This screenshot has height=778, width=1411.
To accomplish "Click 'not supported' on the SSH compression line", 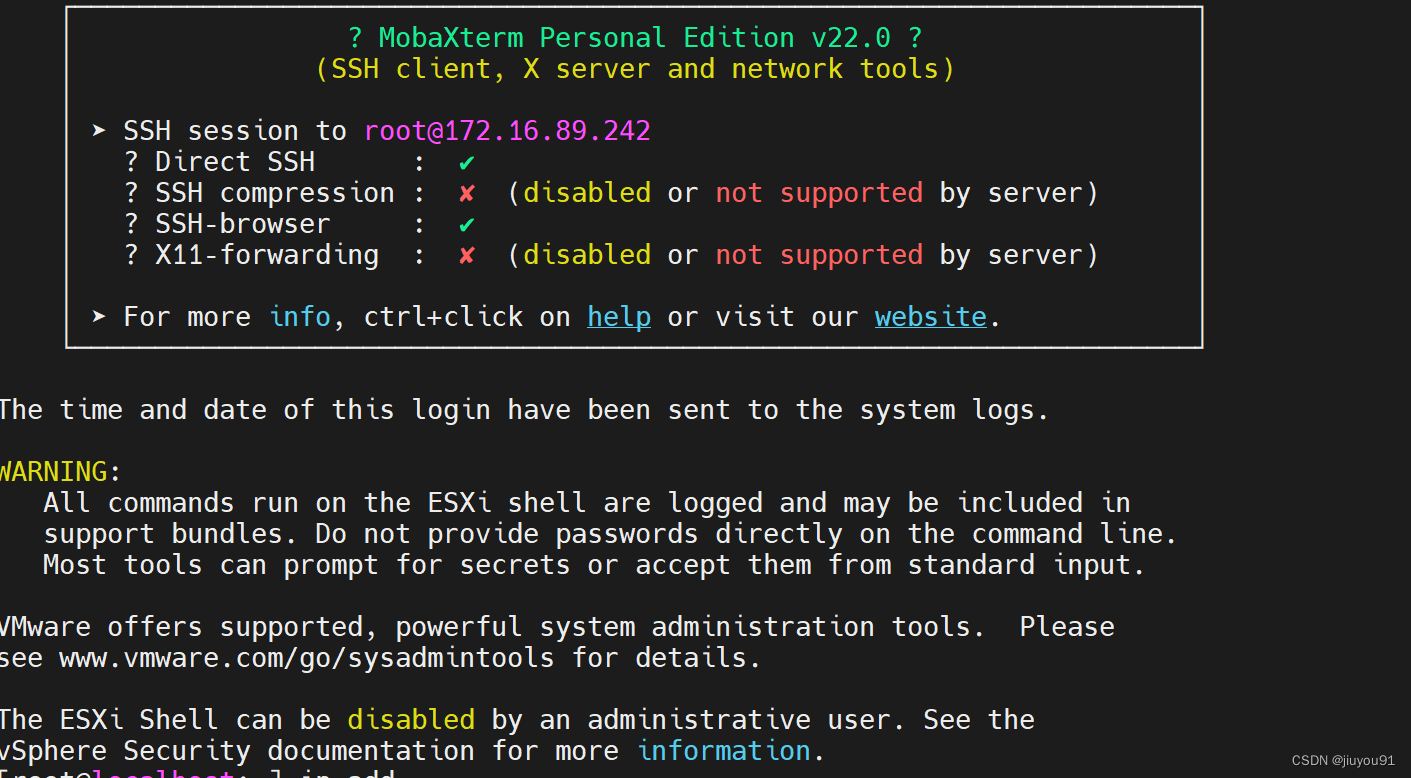I will point(819,193).
